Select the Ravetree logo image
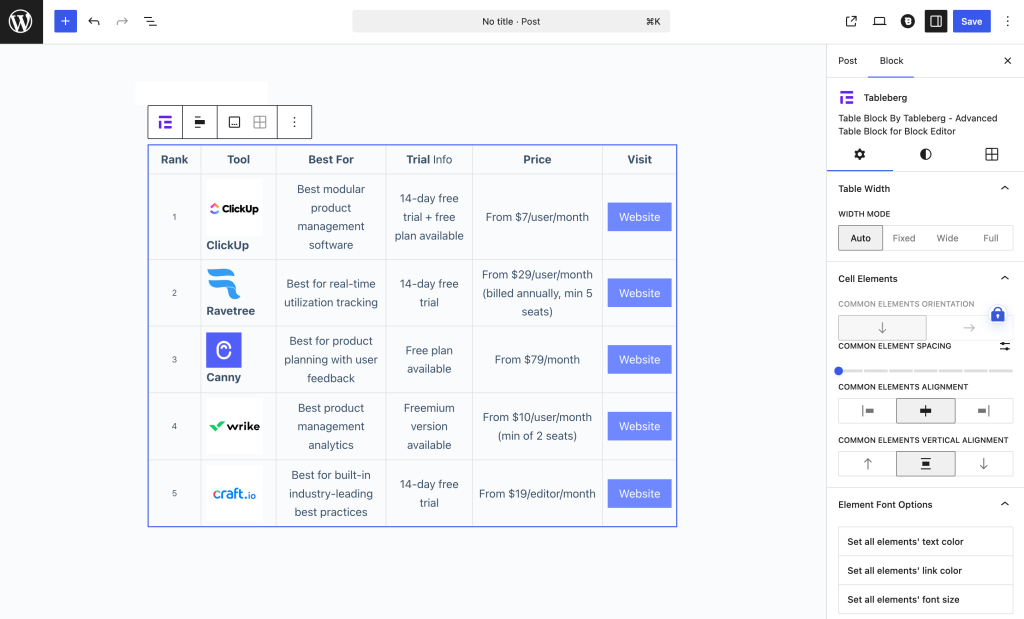The image size is (1024, 619). tap(224, 283)
